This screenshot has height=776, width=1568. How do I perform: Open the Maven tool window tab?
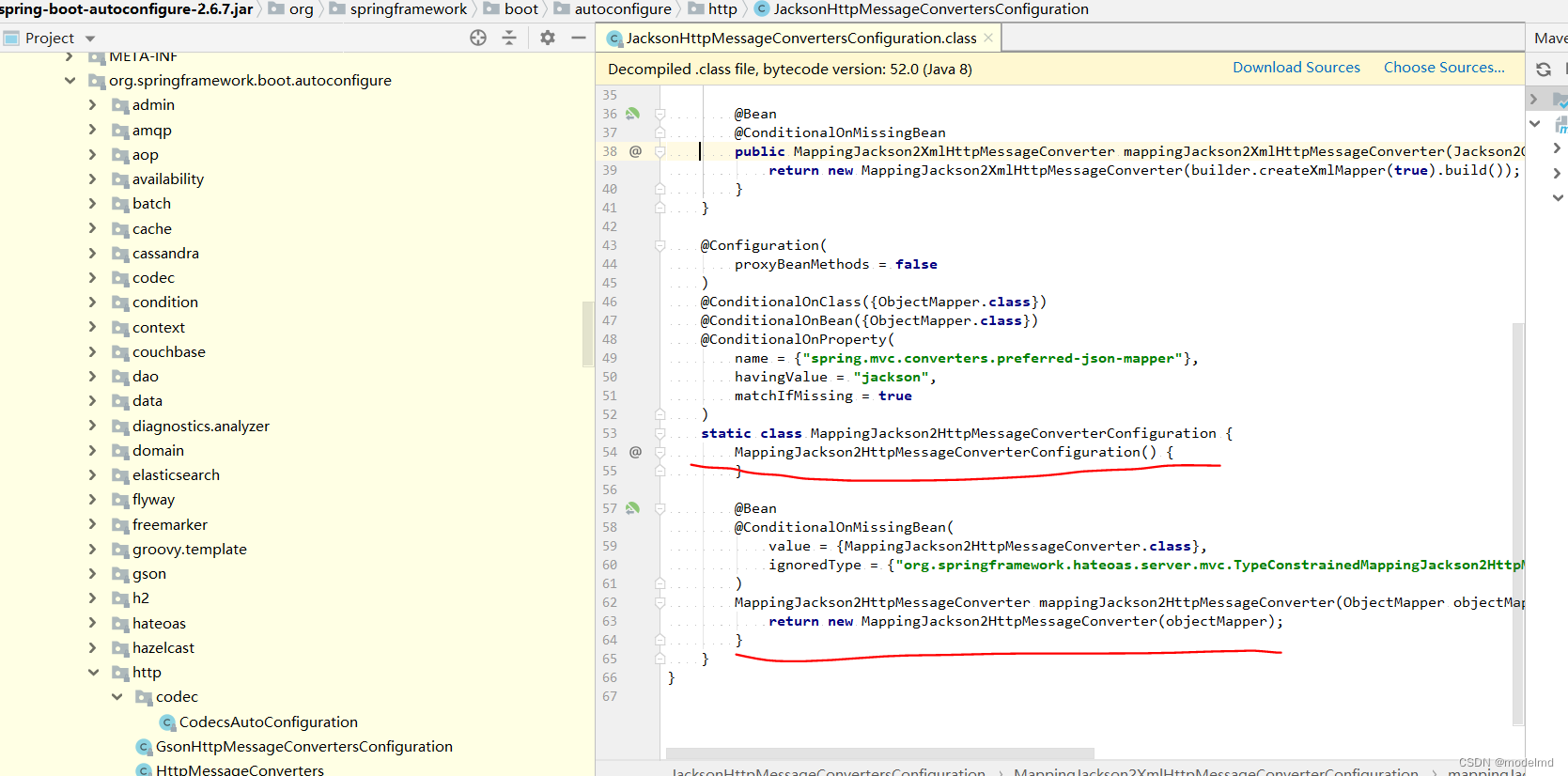[1548, 38]
